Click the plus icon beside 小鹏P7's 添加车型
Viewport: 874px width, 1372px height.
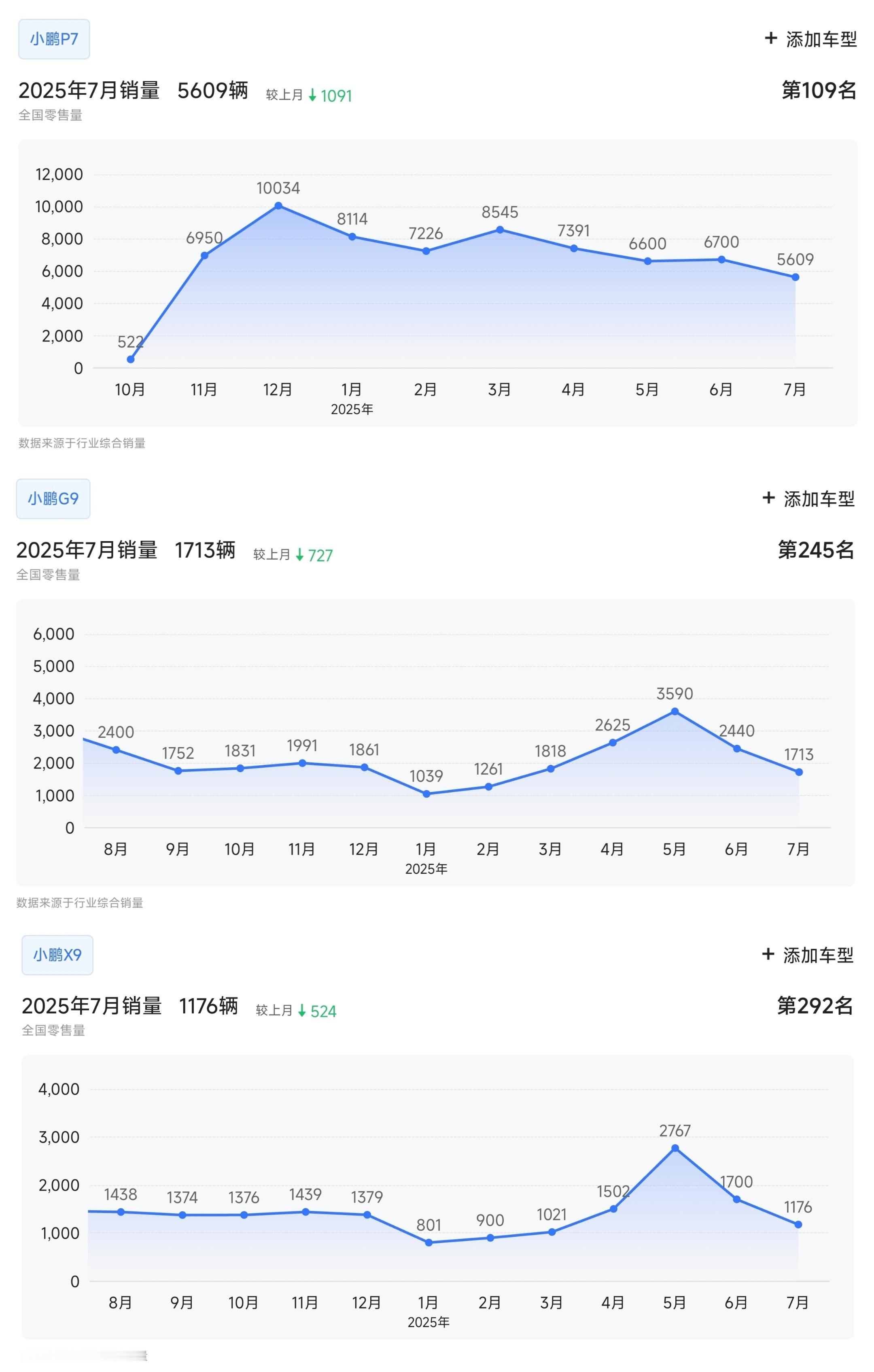point(771,38)
